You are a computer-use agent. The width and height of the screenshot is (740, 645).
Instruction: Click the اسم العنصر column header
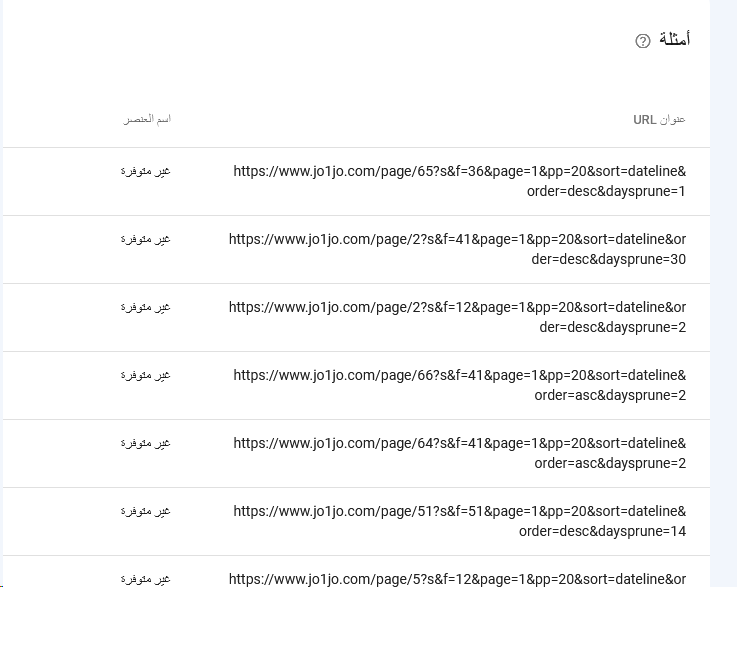coord(147,119)
